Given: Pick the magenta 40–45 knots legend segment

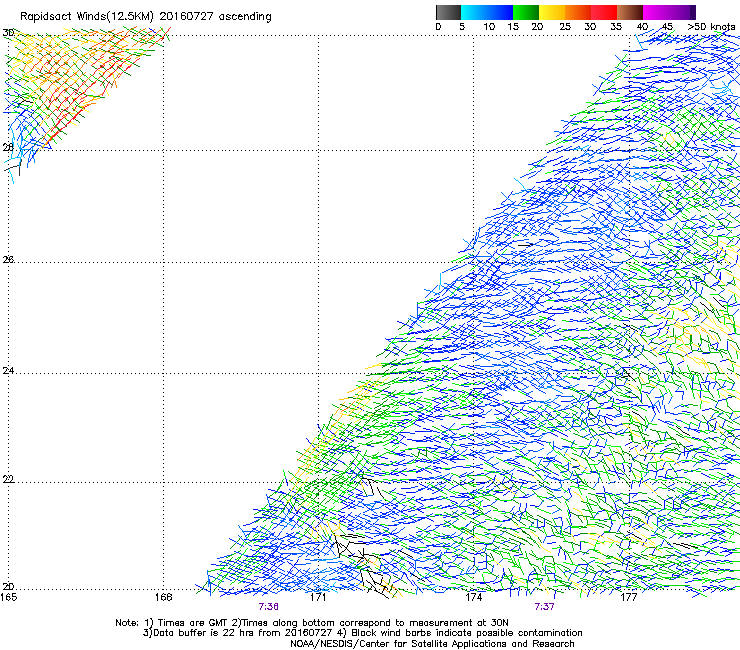Looking at the screenshot, I should [656, 12].
